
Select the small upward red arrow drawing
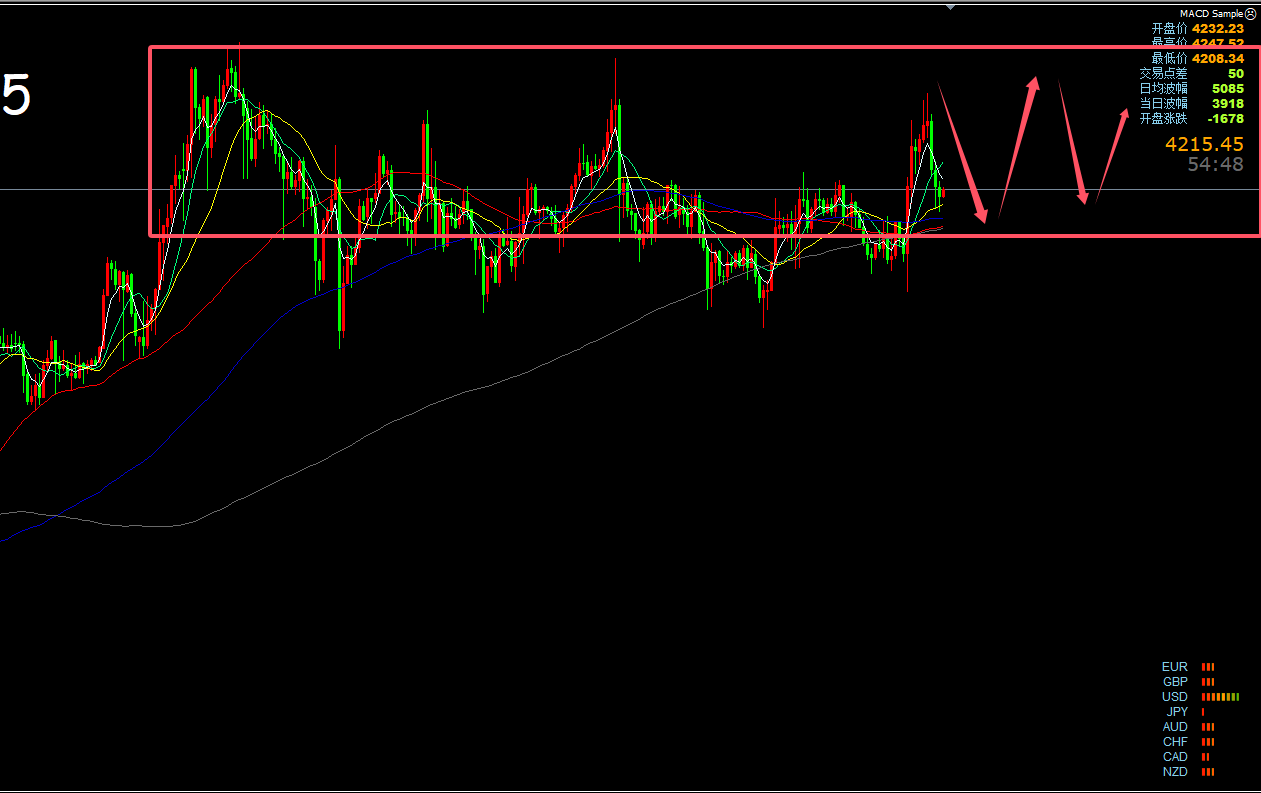point(1113,153)
